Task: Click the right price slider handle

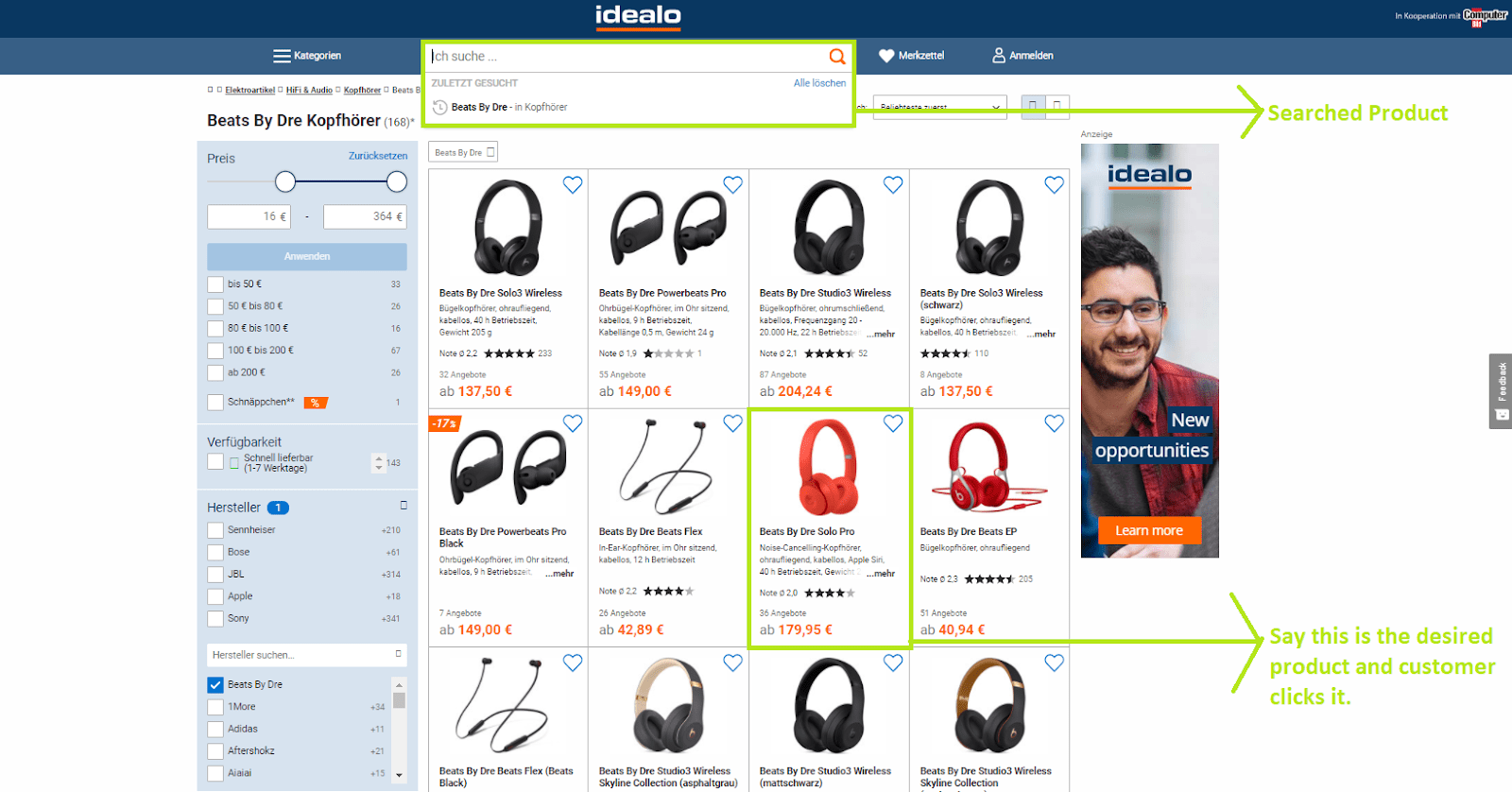Action: point(397,181)
